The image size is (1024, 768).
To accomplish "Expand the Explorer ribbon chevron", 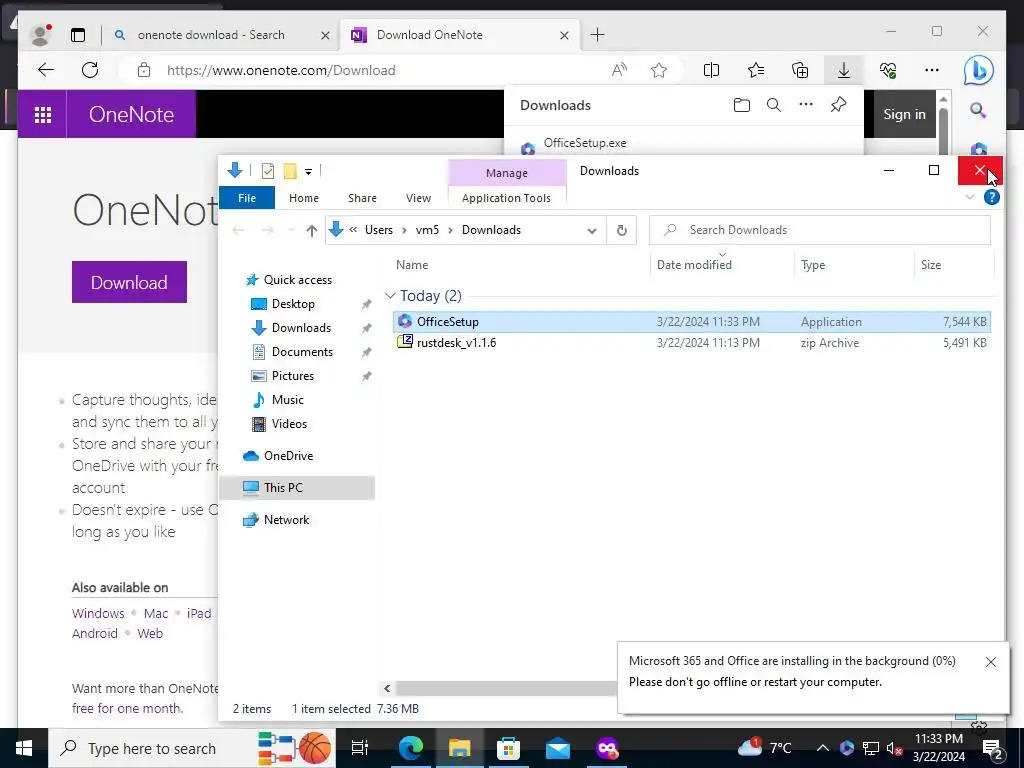I will [970, 197].
